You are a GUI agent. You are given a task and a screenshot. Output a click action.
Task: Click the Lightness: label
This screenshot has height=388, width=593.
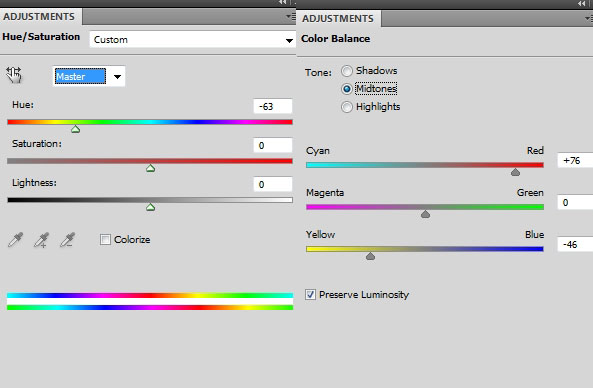click(34, 183)
